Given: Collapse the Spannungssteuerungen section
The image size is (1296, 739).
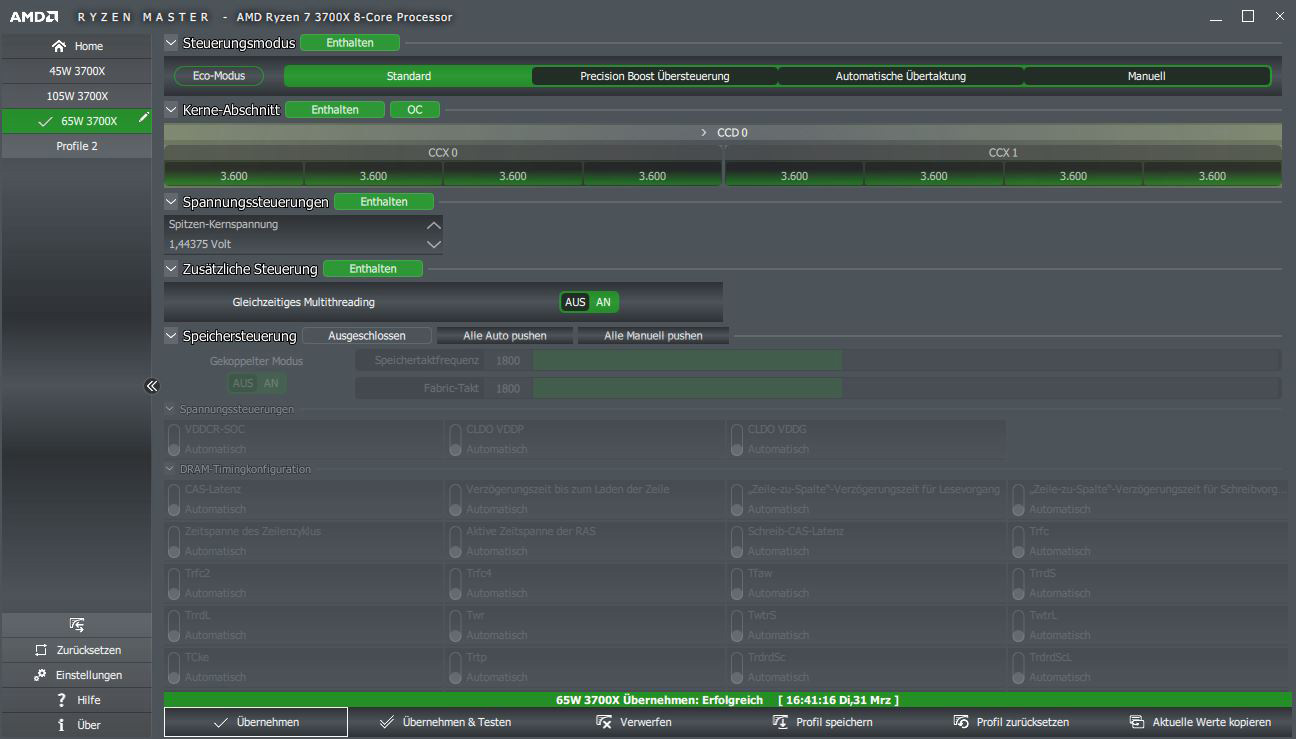Looking at the screenshot, I should point(171,202).
